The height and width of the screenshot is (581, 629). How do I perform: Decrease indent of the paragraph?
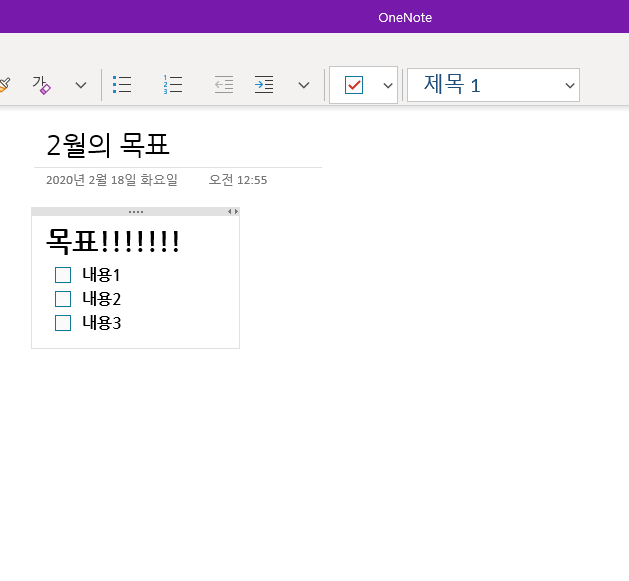pyautogui.click(x=224, y=85)
